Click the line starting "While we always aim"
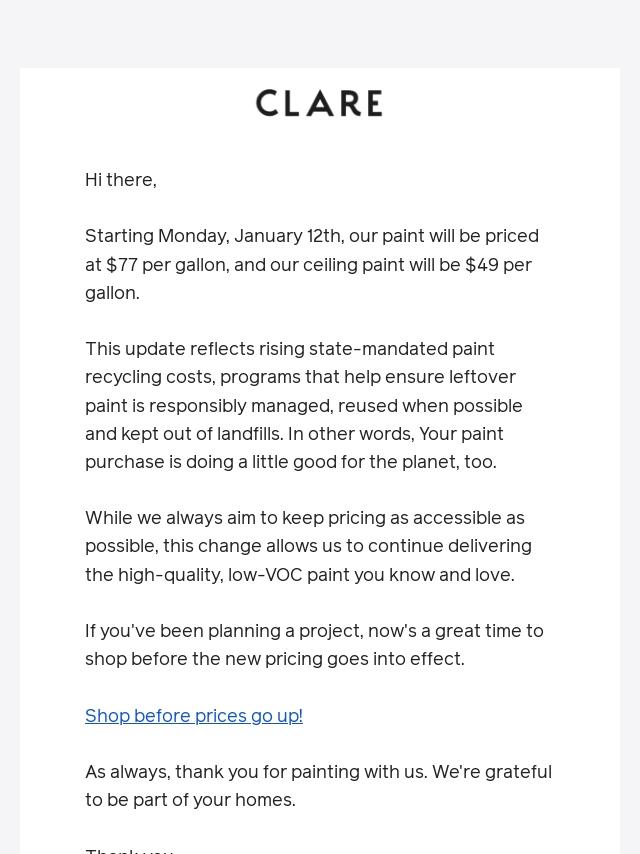The height and width of the screenshot is (854, 640). [x=304, y=518]
